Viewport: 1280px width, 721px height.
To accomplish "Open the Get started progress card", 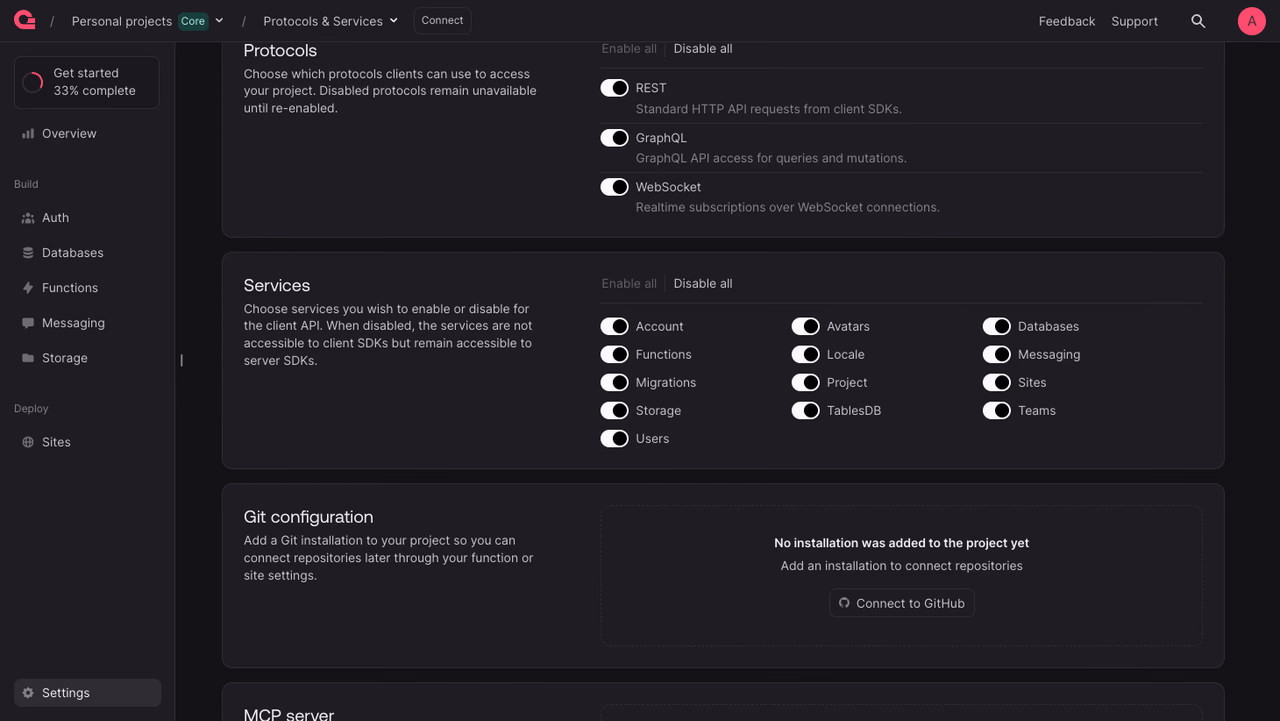I will [x=87, y=82].
